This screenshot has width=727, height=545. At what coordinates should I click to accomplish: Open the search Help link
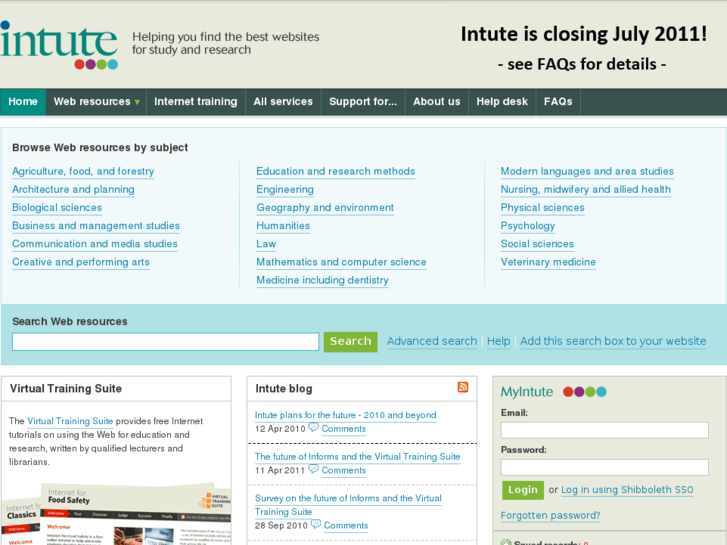pyautogui.click(x=498, y=341)
